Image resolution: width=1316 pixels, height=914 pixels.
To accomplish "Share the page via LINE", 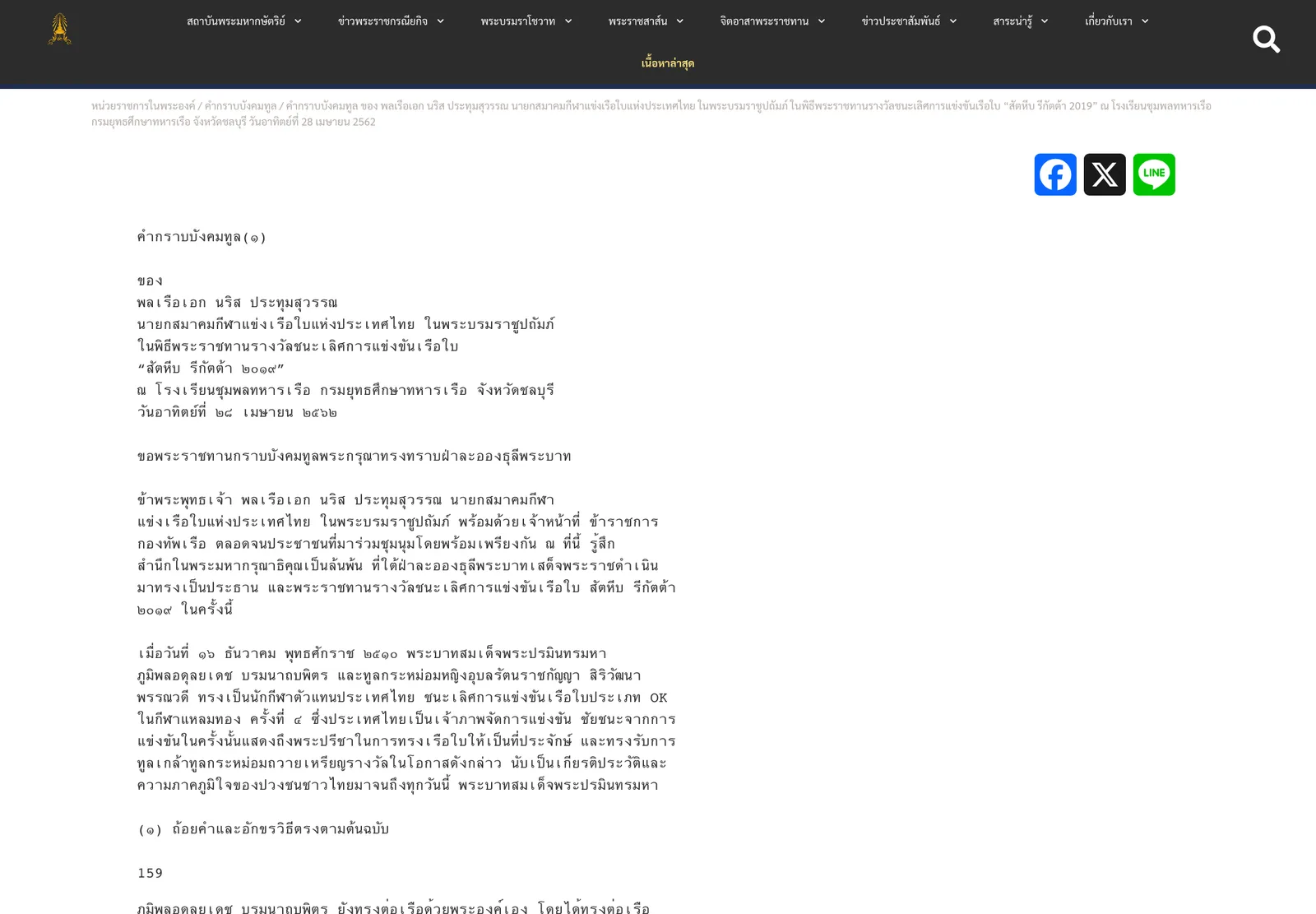I will (1154, 174).
